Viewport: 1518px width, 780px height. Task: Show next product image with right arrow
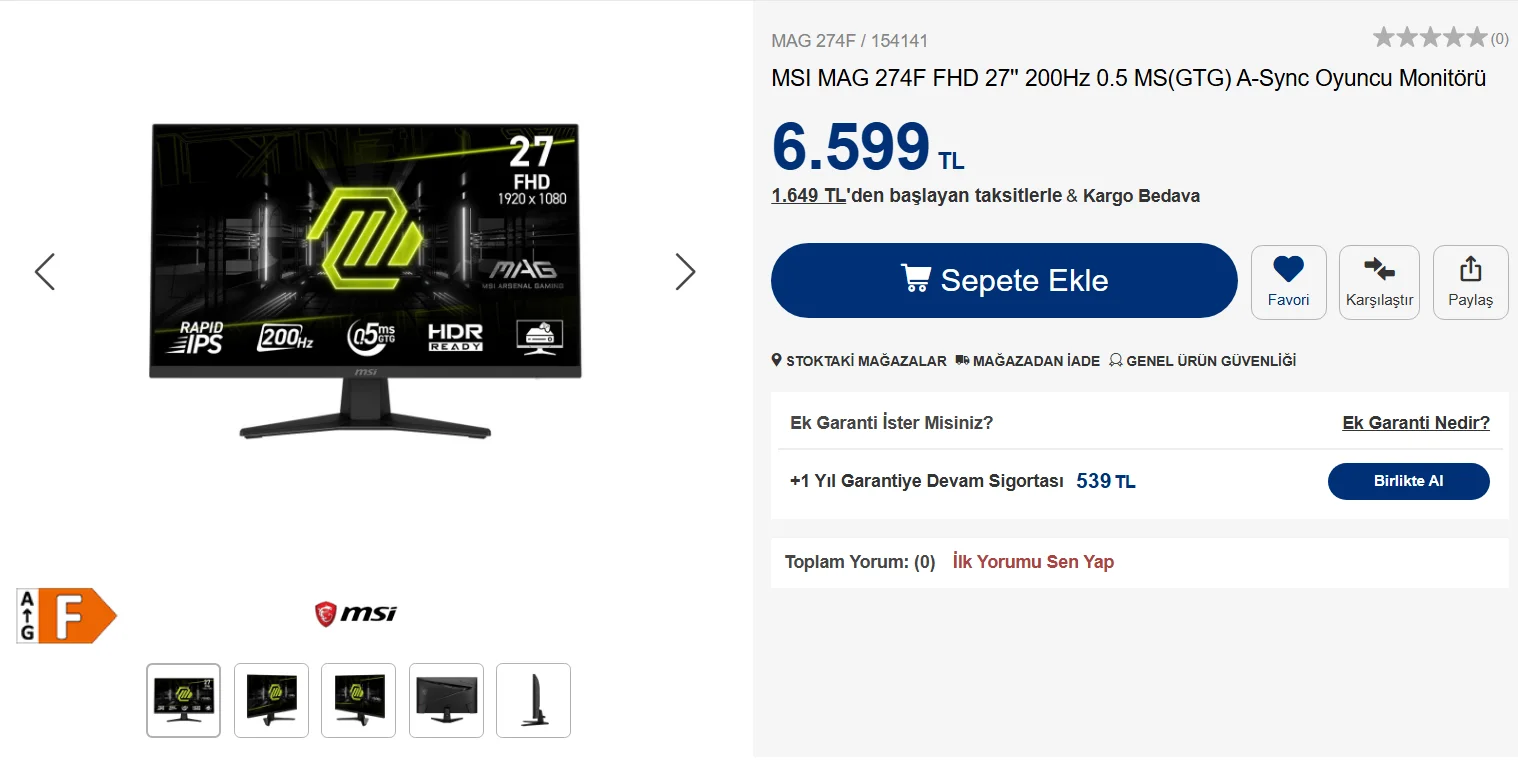[685, 271]
